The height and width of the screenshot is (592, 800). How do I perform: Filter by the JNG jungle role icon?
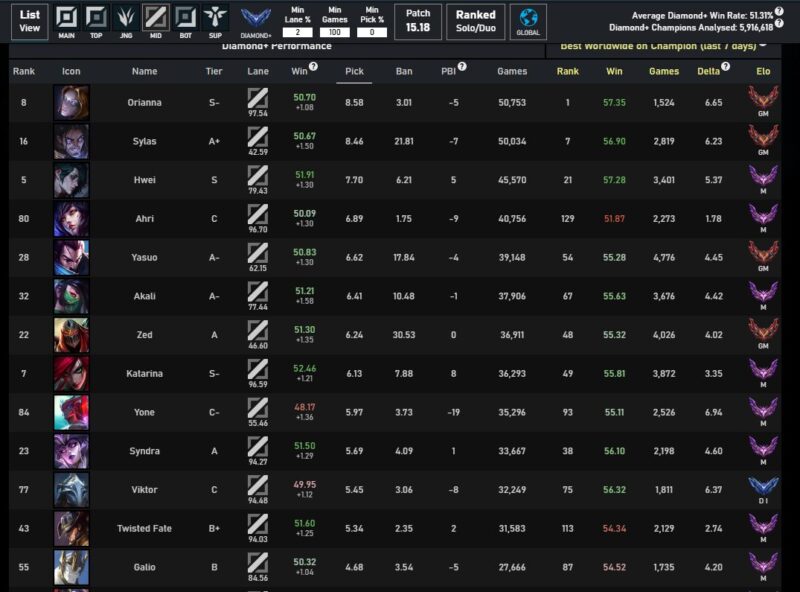125,18
